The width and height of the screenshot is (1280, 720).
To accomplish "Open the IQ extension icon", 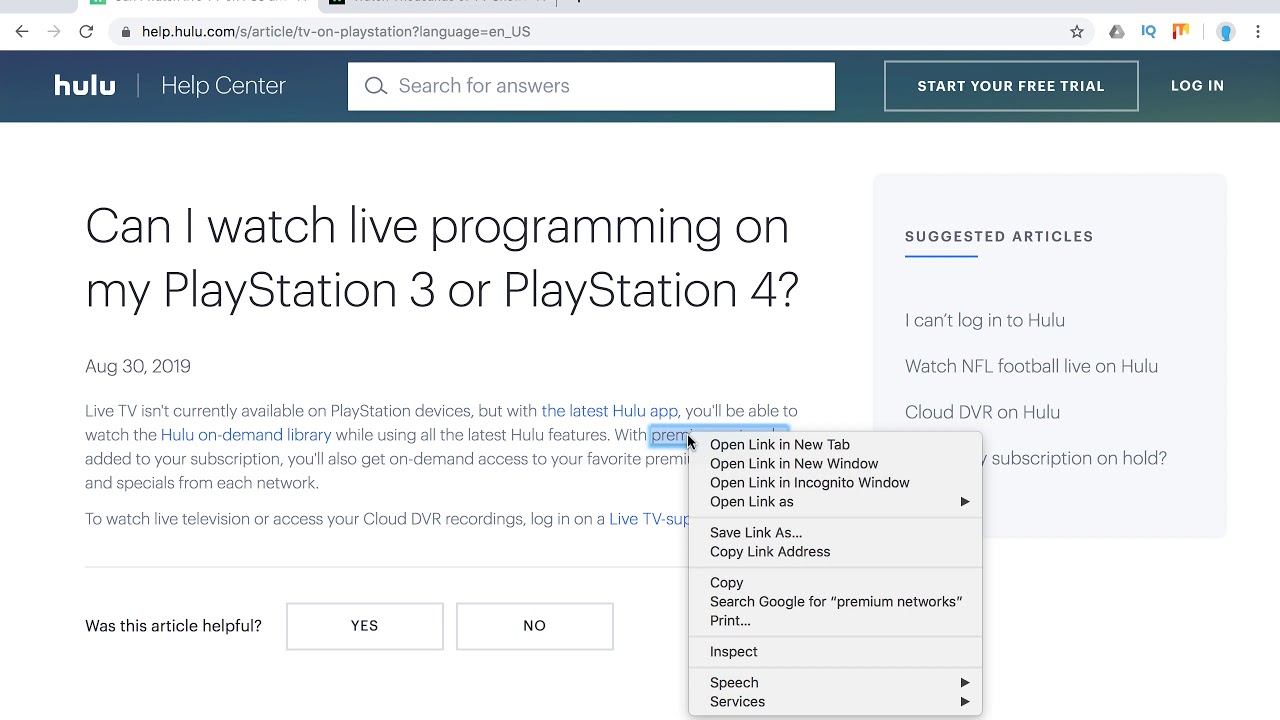I will coord(1149,32).
